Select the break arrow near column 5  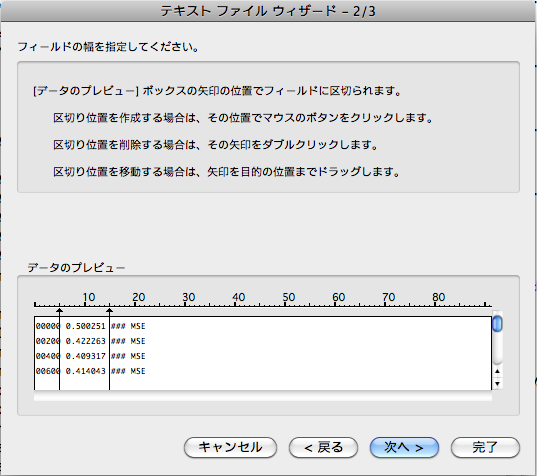[59, 311]
